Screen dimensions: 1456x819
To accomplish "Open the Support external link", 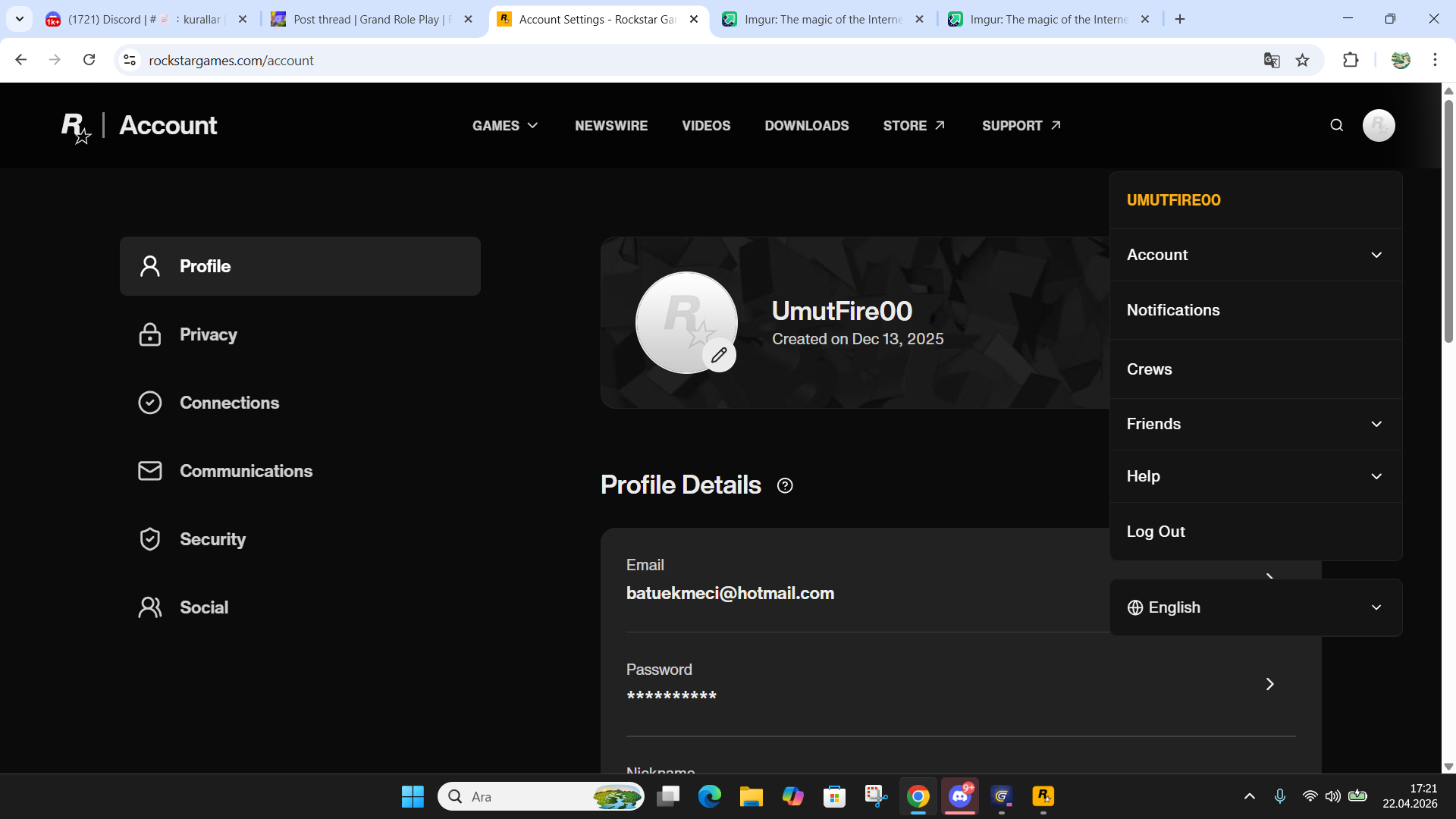I will (1021, 126).
